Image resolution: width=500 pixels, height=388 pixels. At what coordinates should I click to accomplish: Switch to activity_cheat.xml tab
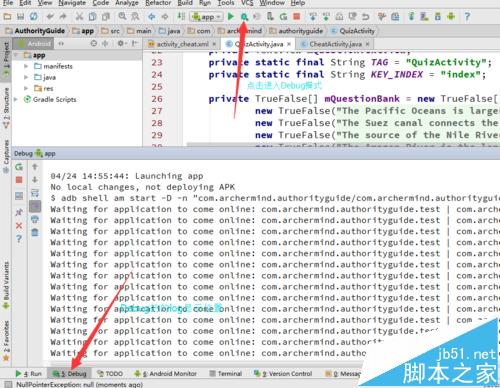click(x=182, y=44)
